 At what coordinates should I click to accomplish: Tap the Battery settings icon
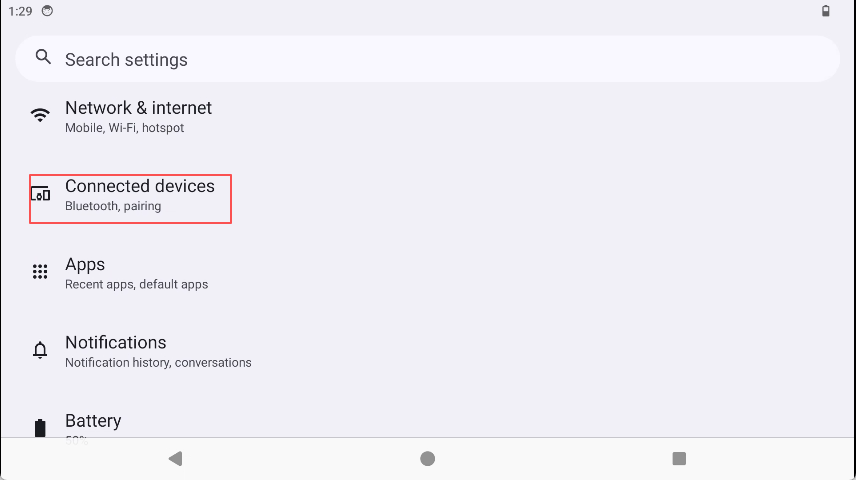40,428
